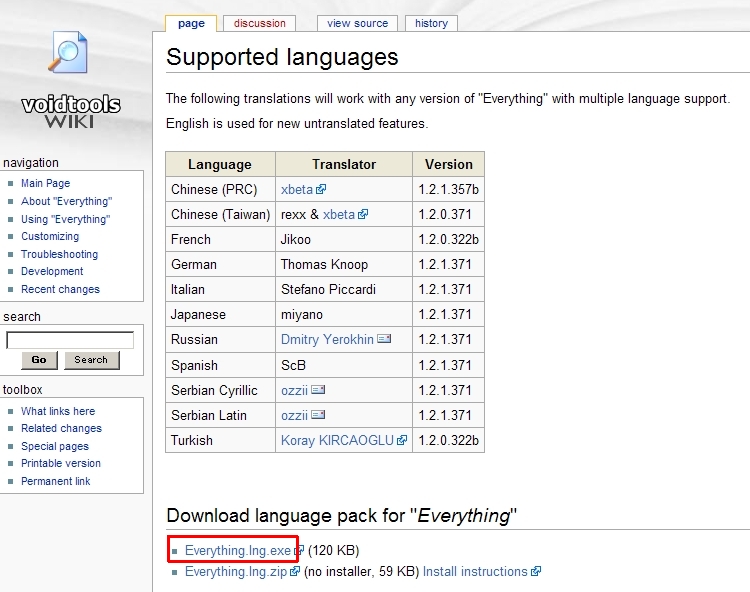Click the German language cell
750x592 pixels.
(x=221, y=264)
